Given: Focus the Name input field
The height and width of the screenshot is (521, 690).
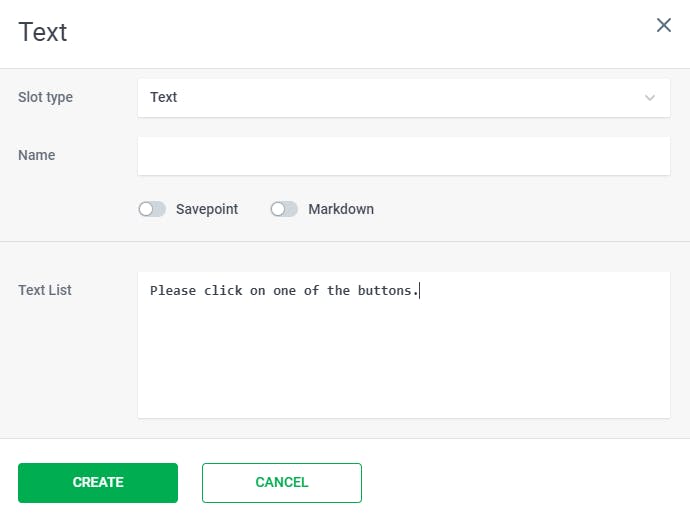Looking at the screenshot, I should click(x=403, y=156).
